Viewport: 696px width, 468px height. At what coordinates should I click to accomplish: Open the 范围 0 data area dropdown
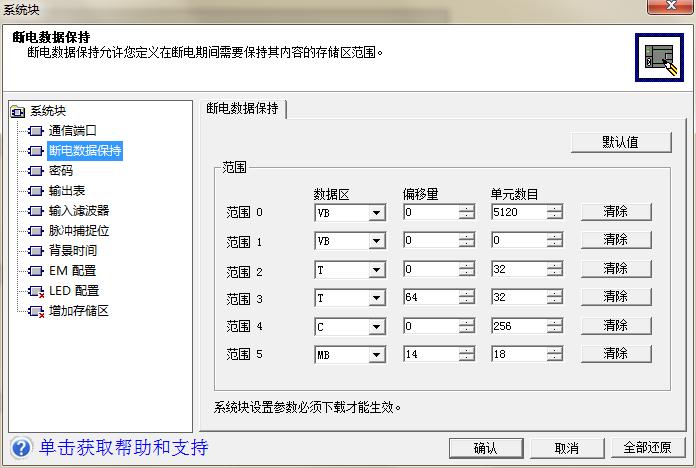tap(376, 212)
